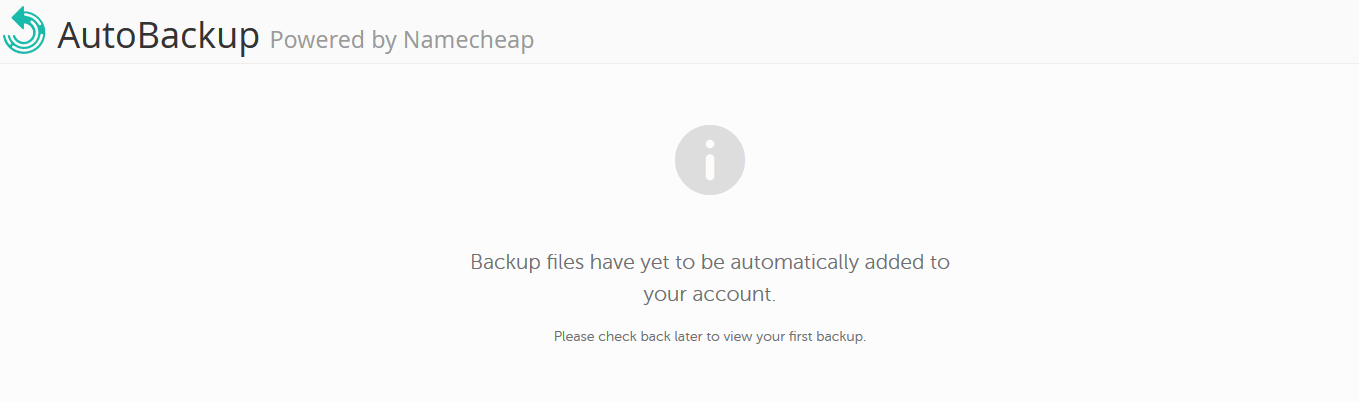
Task: Click the teal AutoBackup circular arrow logo
Action: click(24, 30)
